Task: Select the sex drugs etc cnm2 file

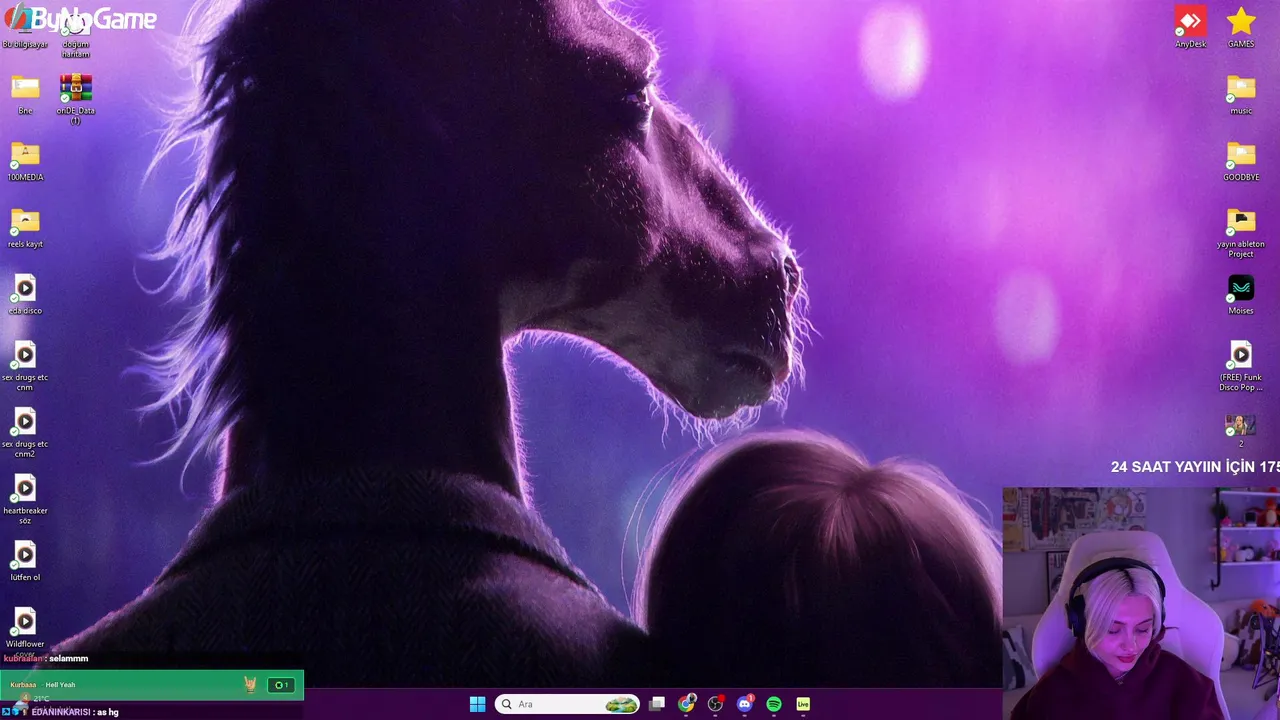Action: click(x=25, y=434)
